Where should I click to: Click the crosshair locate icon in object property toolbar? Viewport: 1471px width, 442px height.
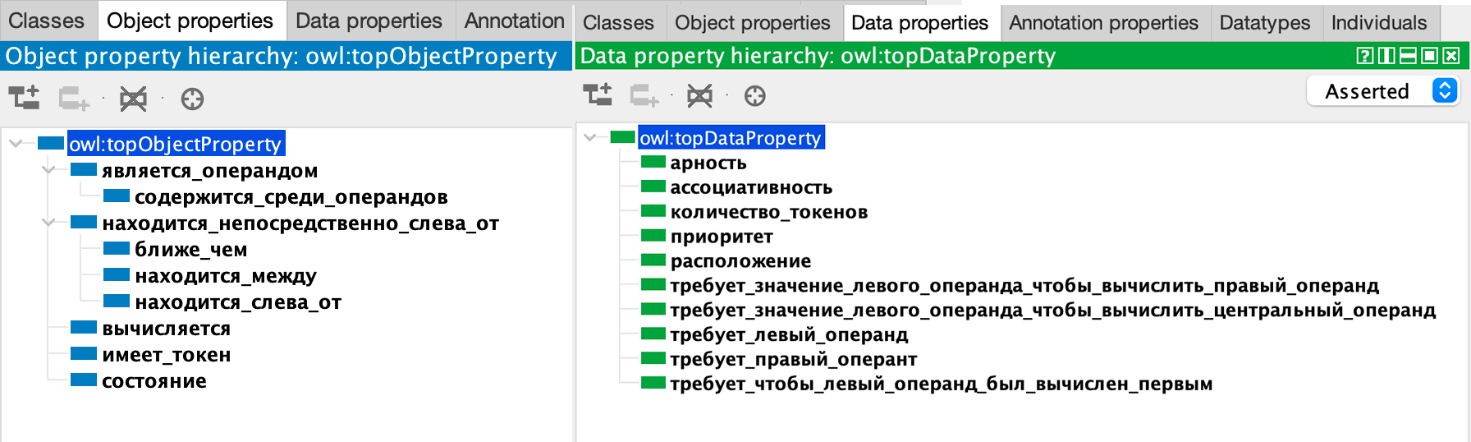[x=191, y=97]
